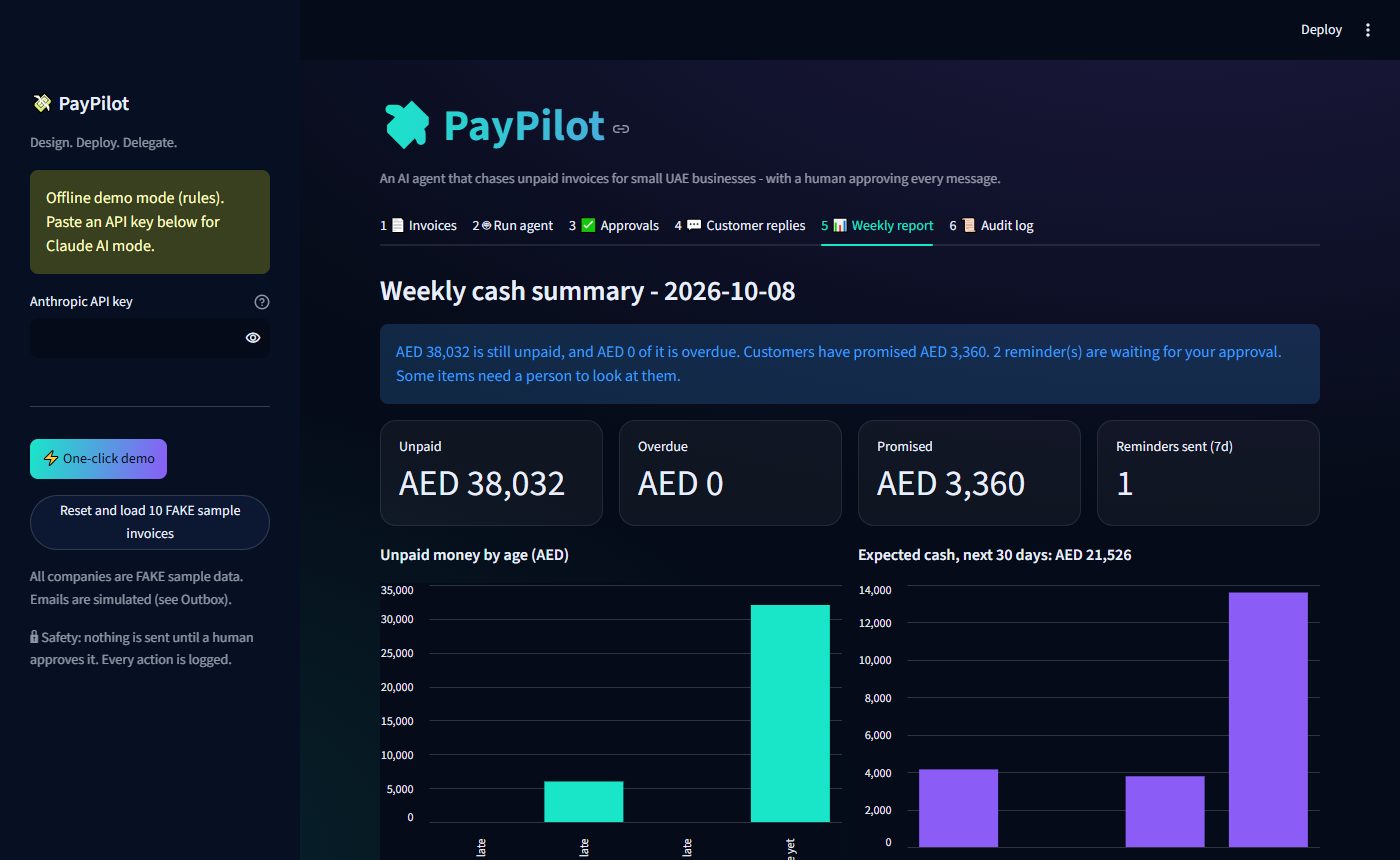Click the first purple bar in expected cash chart
This screenshot has width=1400, height=860.
958,807
